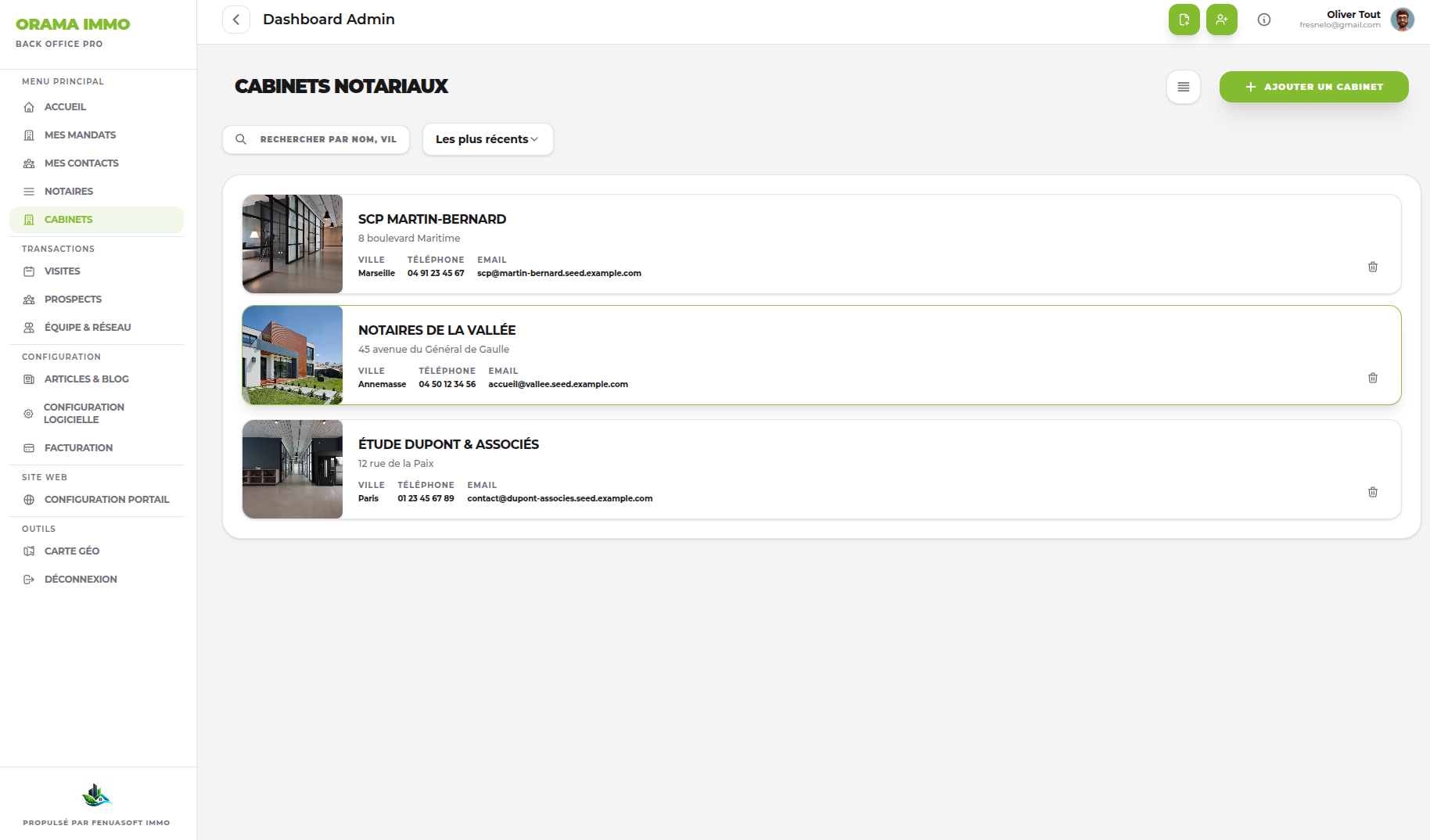1430x840 pixels.
Task: Open Oliver Tout profile avatar
Action: [1403, 20]
